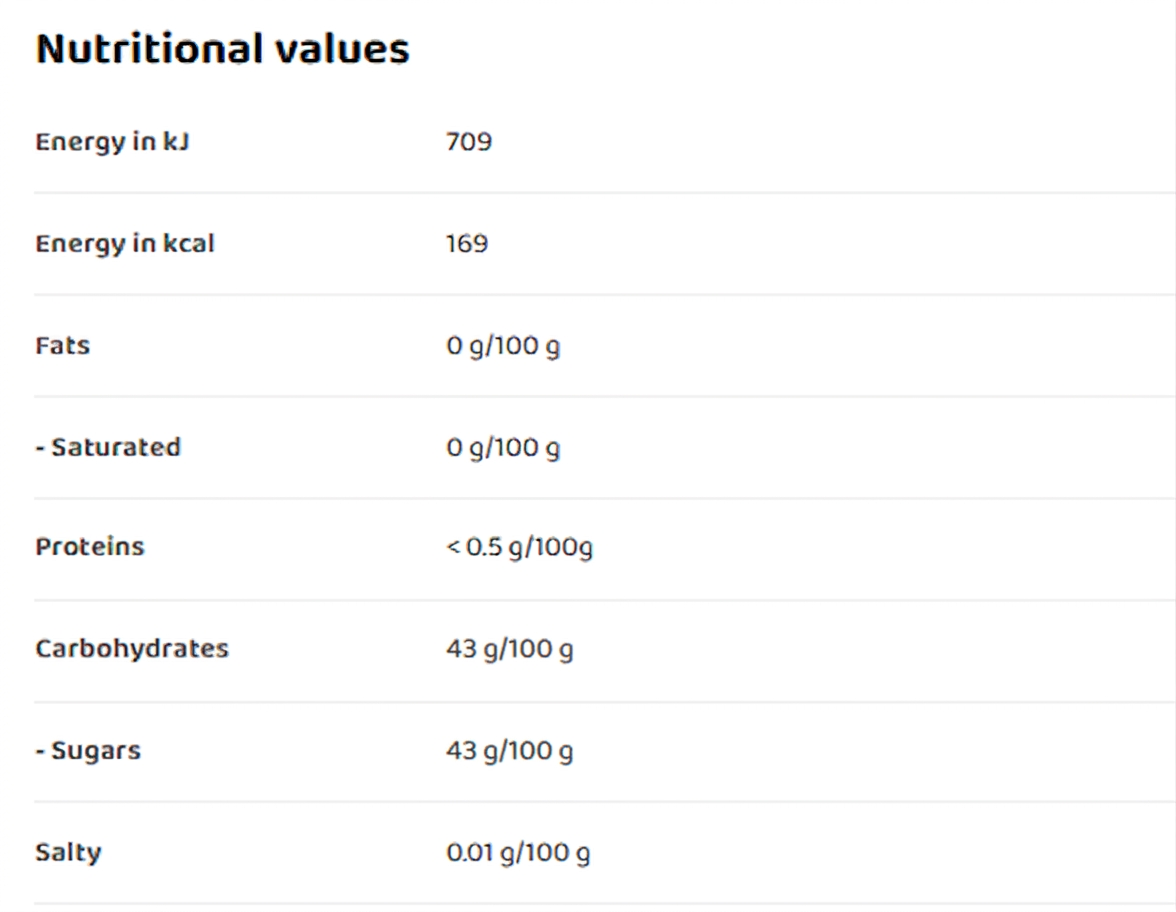Image resolution: width=1176 pixels, height=912 pixels.
Task: Select the Saturated value '0 g/100 g'
Action: coord(503,448)
